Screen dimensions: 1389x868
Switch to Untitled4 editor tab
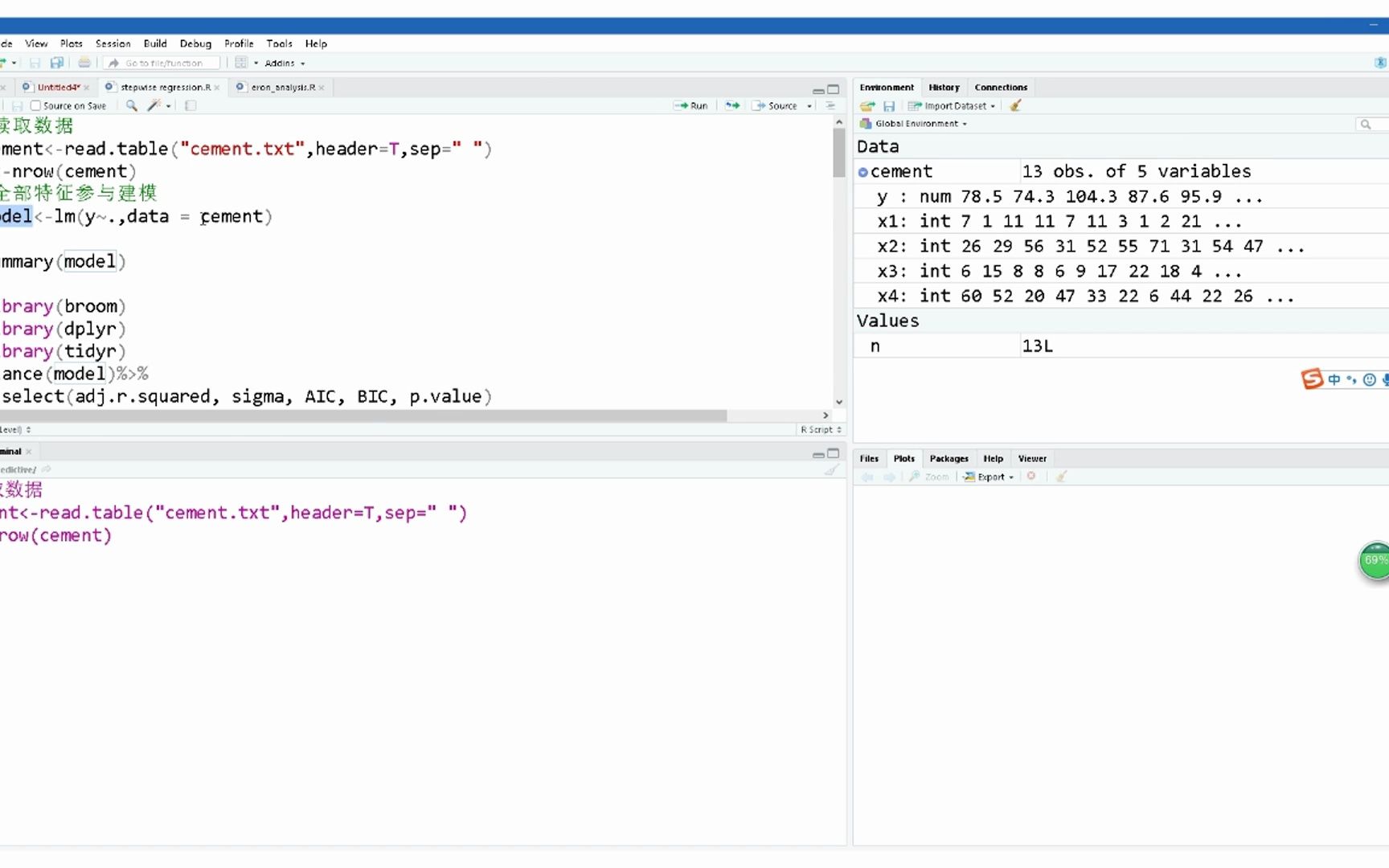tap(58, 87)
